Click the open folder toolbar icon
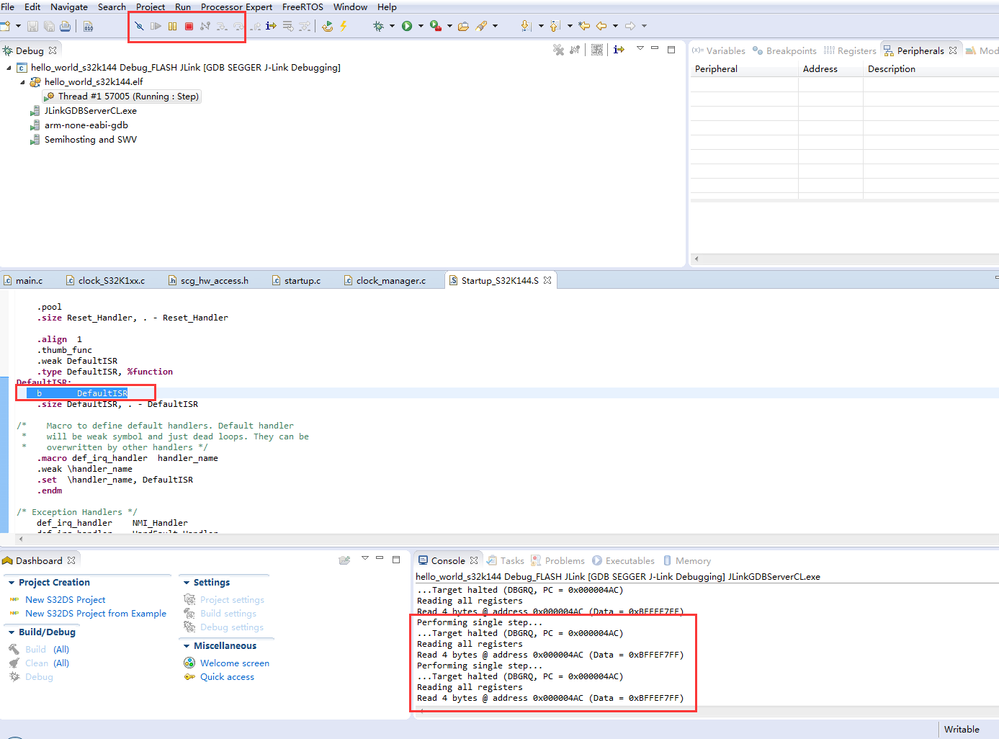This screenshot has width=999, height=739. tap(463, 26)
